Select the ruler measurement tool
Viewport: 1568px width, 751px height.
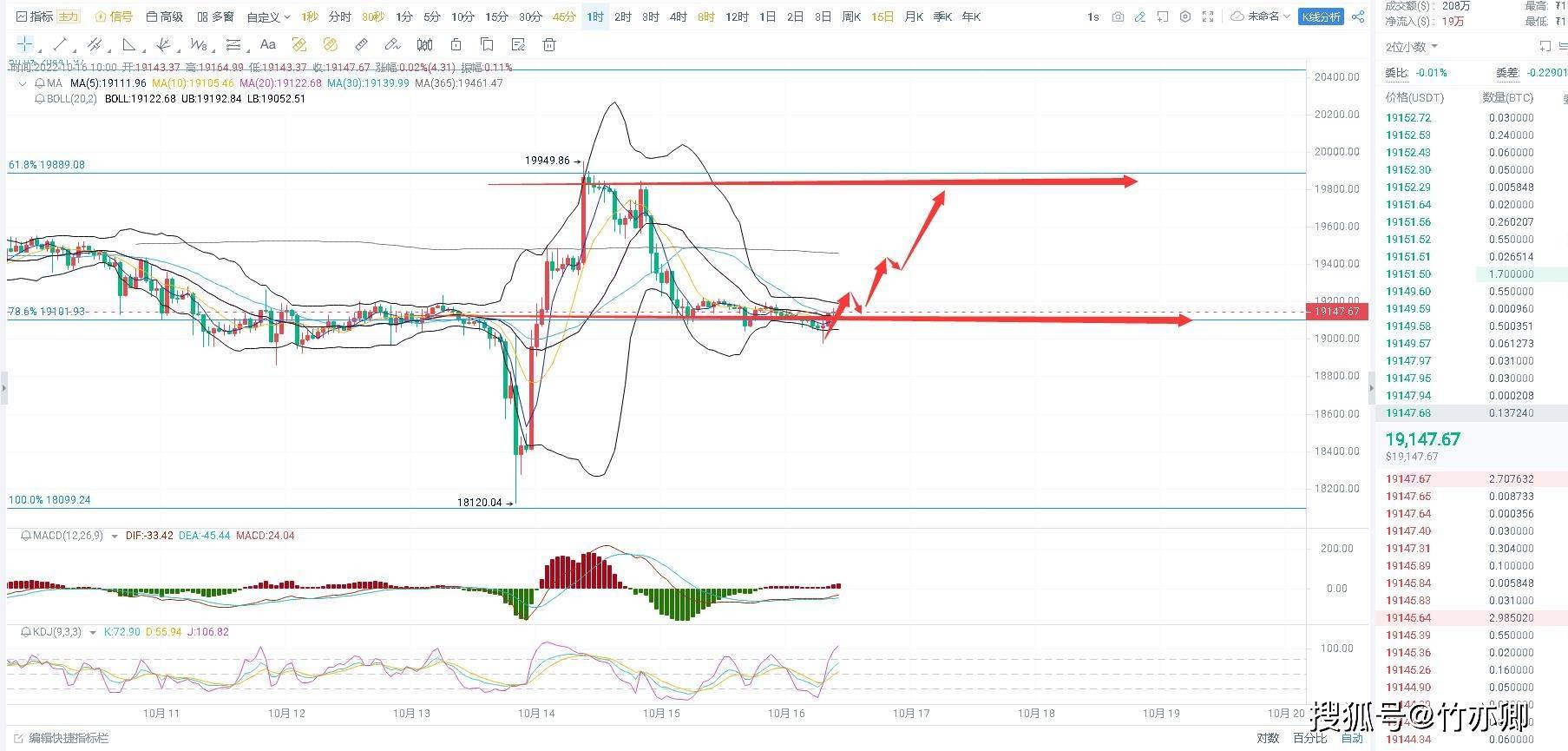pyautogui.click(x=361, y=44)
